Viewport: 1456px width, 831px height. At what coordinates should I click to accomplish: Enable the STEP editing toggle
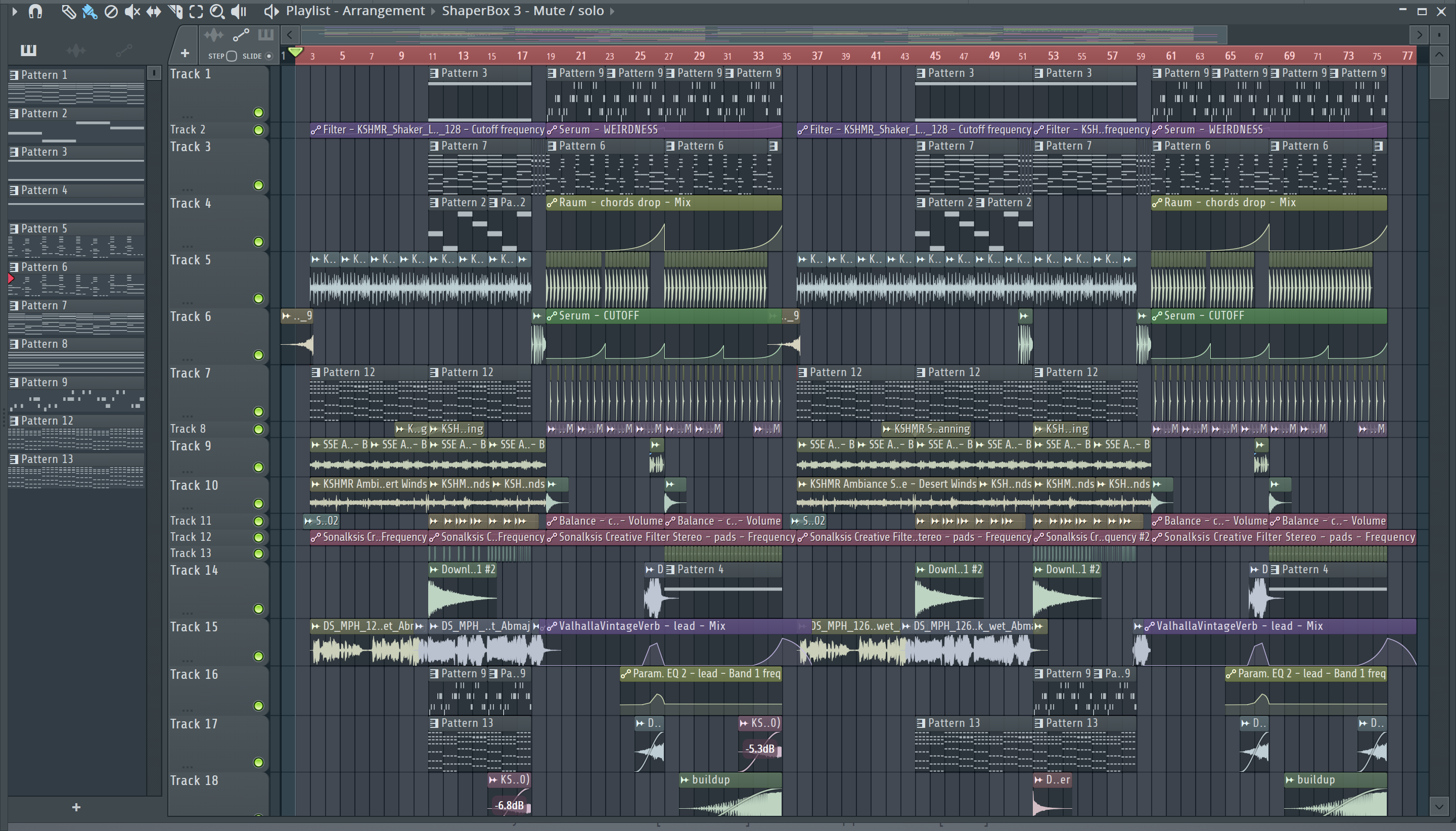(232, 56)
